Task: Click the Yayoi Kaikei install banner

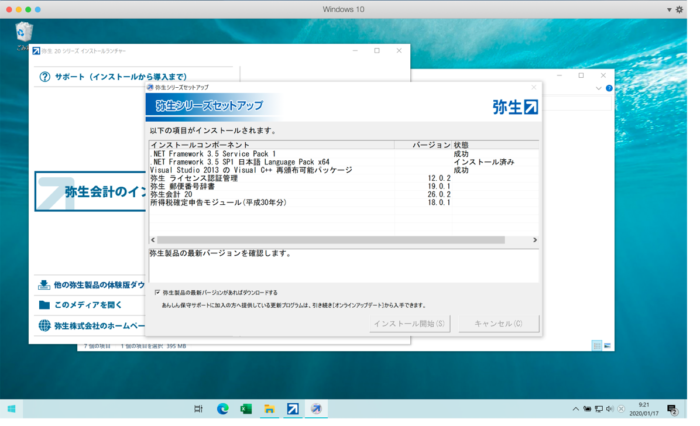Action: click(x=91, y=192)
